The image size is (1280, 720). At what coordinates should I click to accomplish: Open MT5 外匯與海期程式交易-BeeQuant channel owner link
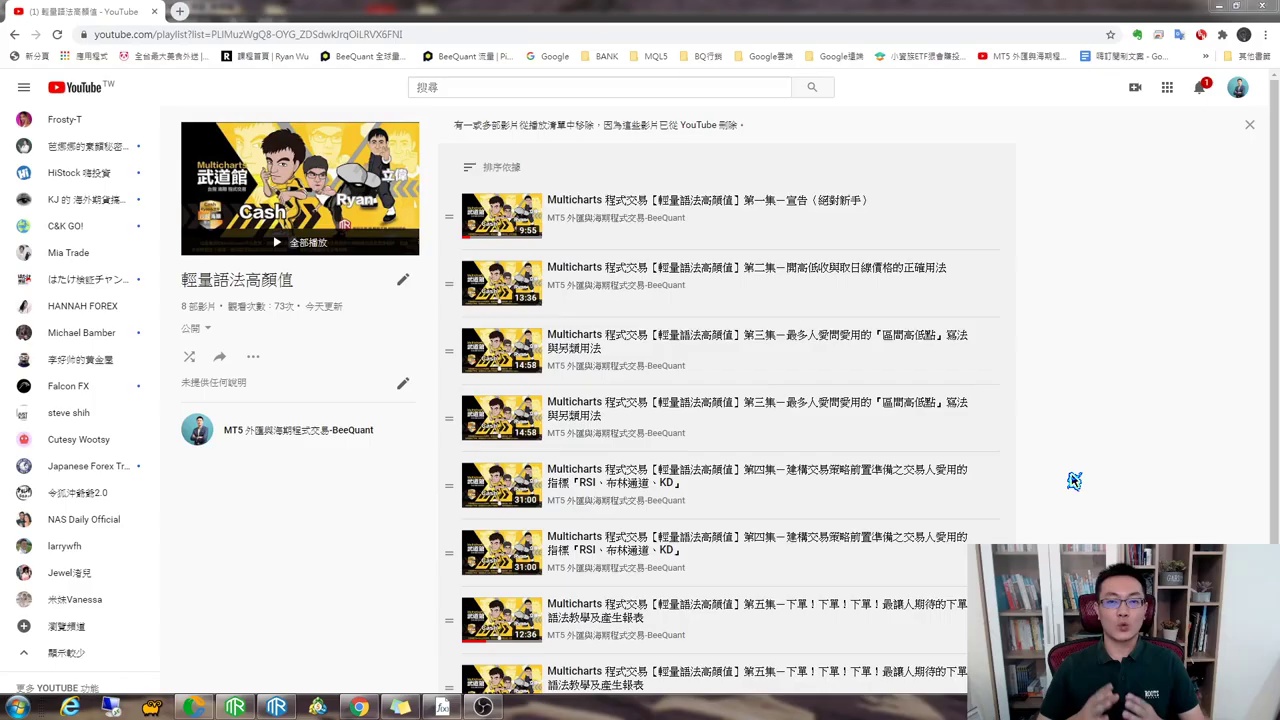(298, 430)
